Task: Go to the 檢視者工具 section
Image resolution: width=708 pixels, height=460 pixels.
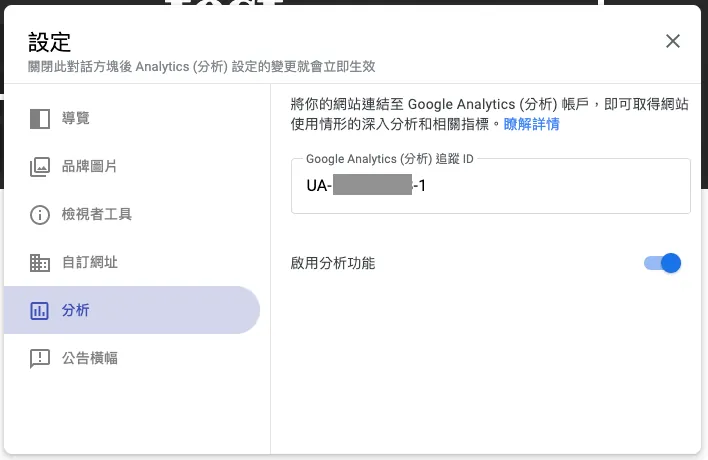Action: click(97, 214)
